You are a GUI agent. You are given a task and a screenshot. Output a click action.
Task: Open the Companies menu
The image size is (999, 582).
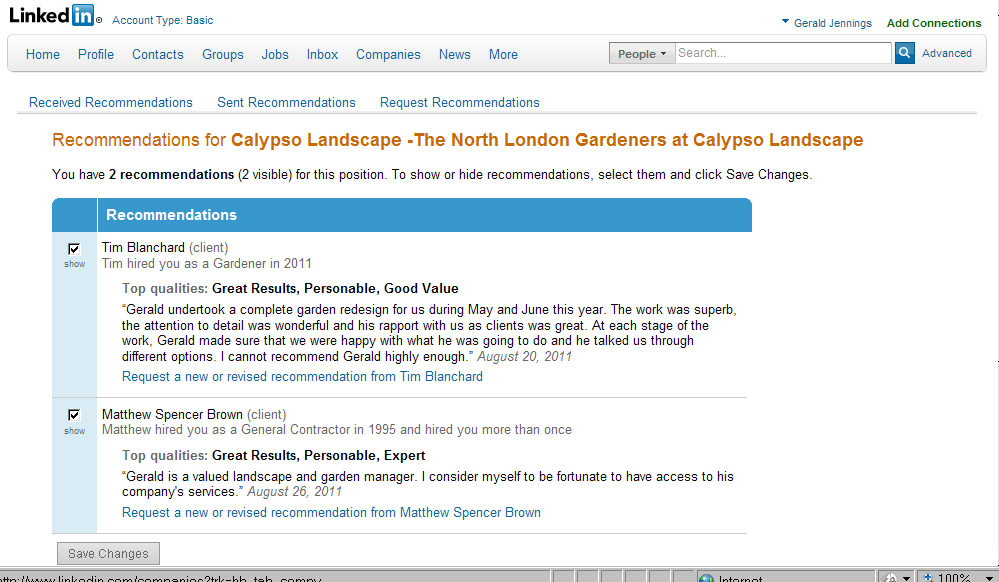(x=388, y=54)
